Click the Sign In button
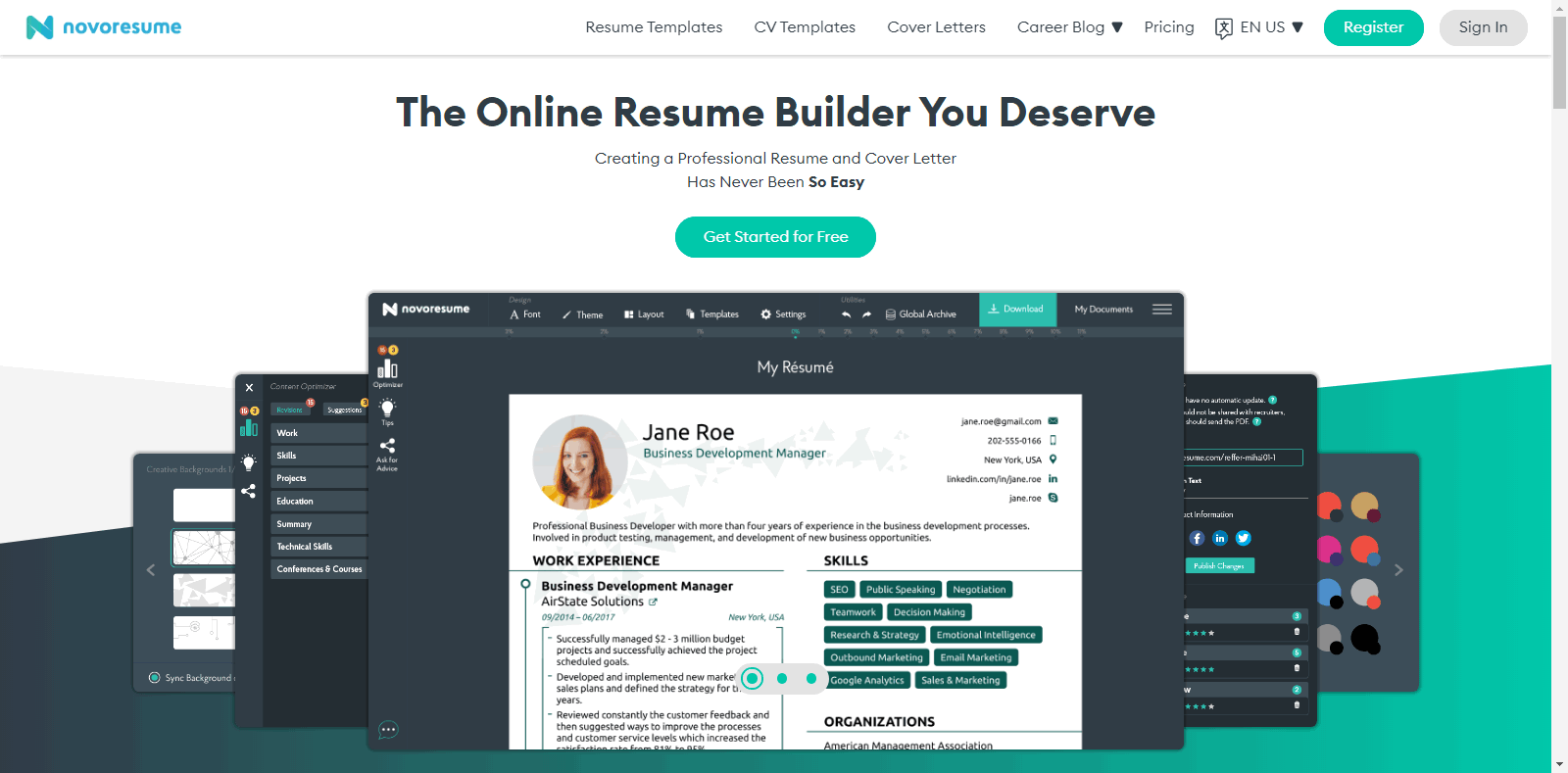Image resolution: width=1568 pixels, height=773 pixels. click(1483, 27)
